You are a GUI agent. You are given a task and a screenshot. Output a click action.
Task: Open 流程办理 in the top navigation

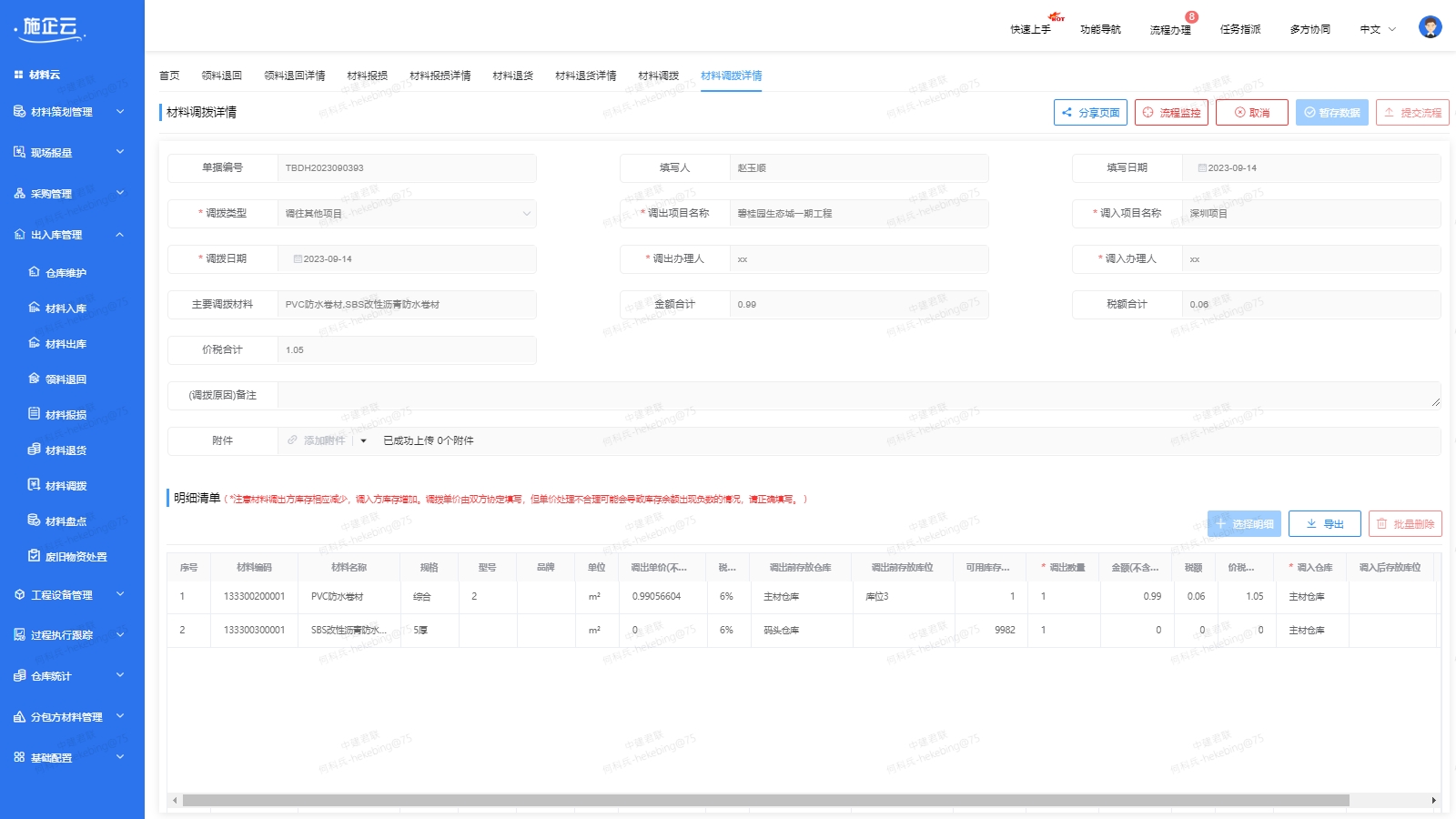(1170, 29)
